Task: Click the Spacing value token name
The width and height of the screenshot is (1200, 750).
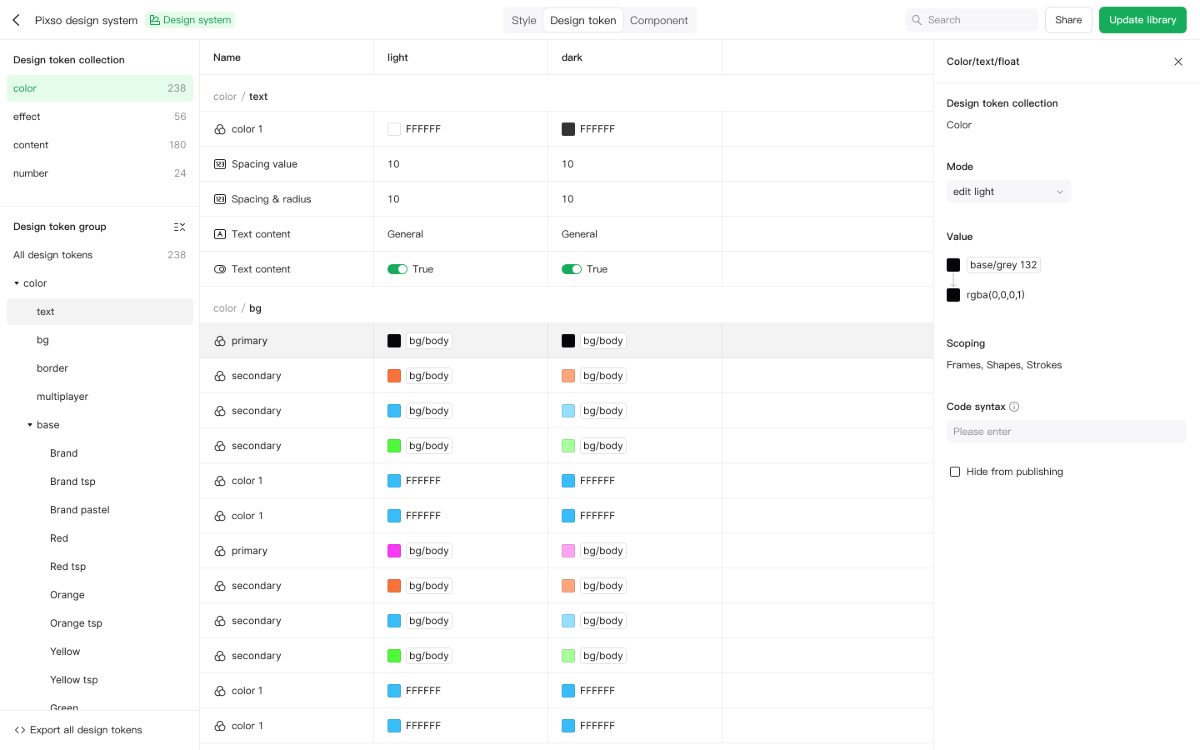Action: click(x=265, y=164)
